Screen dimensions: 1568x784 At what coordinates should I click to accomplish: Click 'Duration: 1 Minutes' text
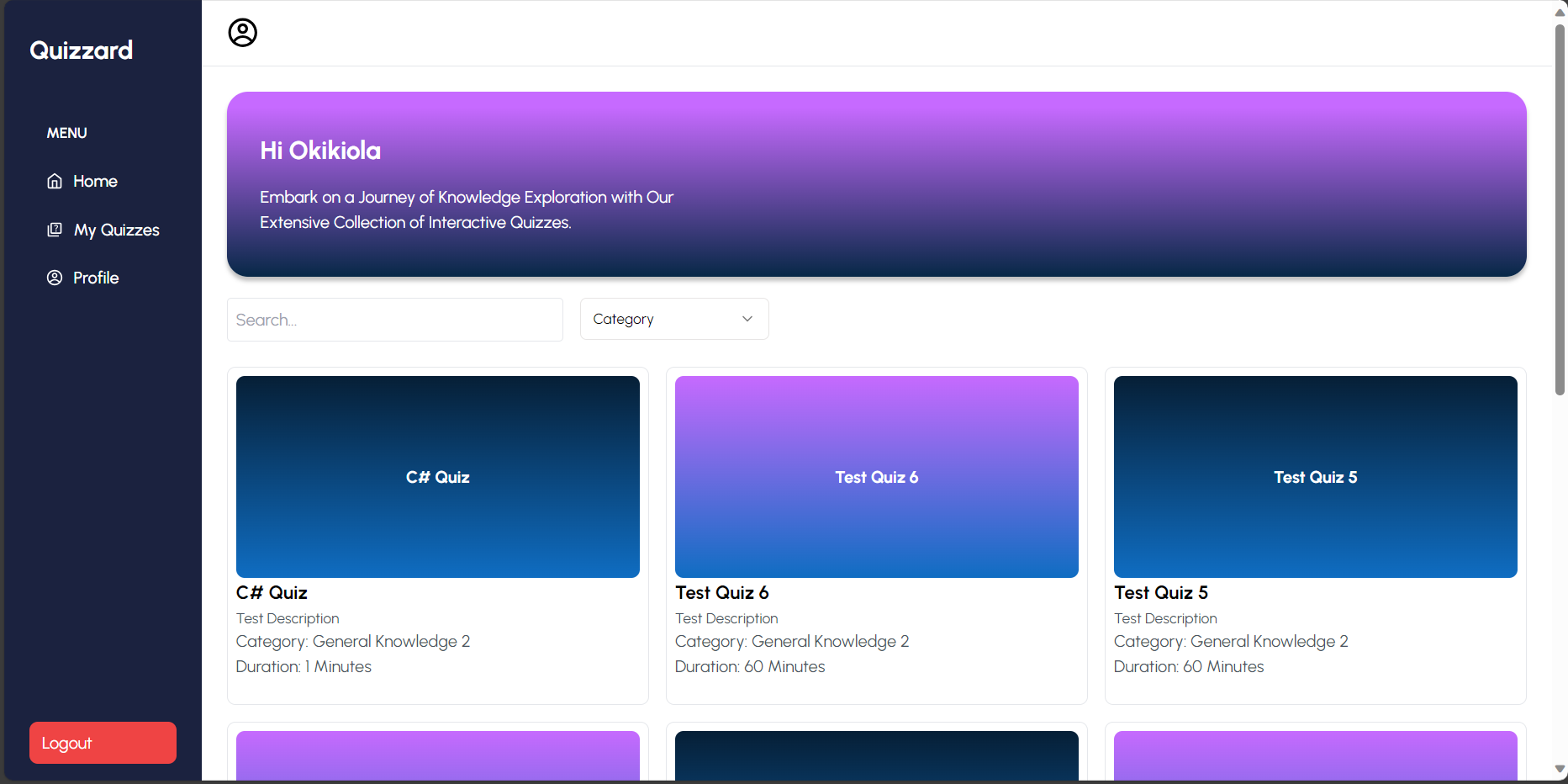[x=304, y=666]
